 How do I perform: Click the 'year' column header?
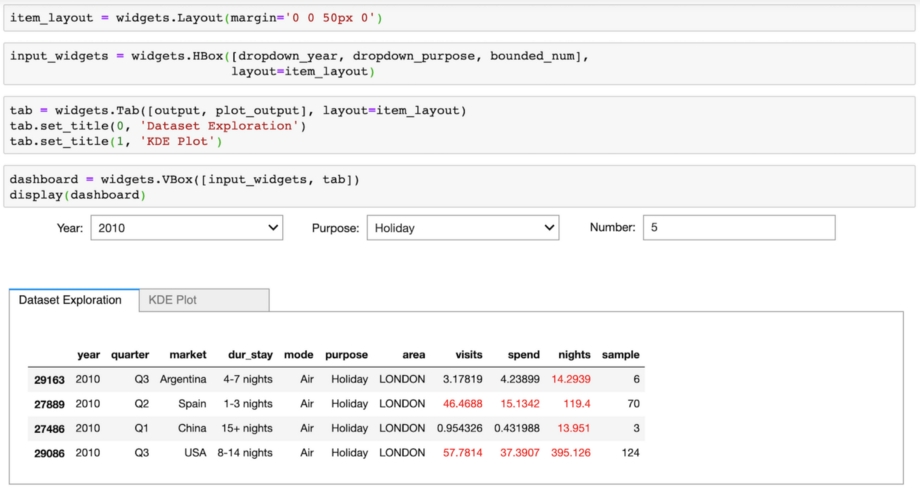(88, 354)
